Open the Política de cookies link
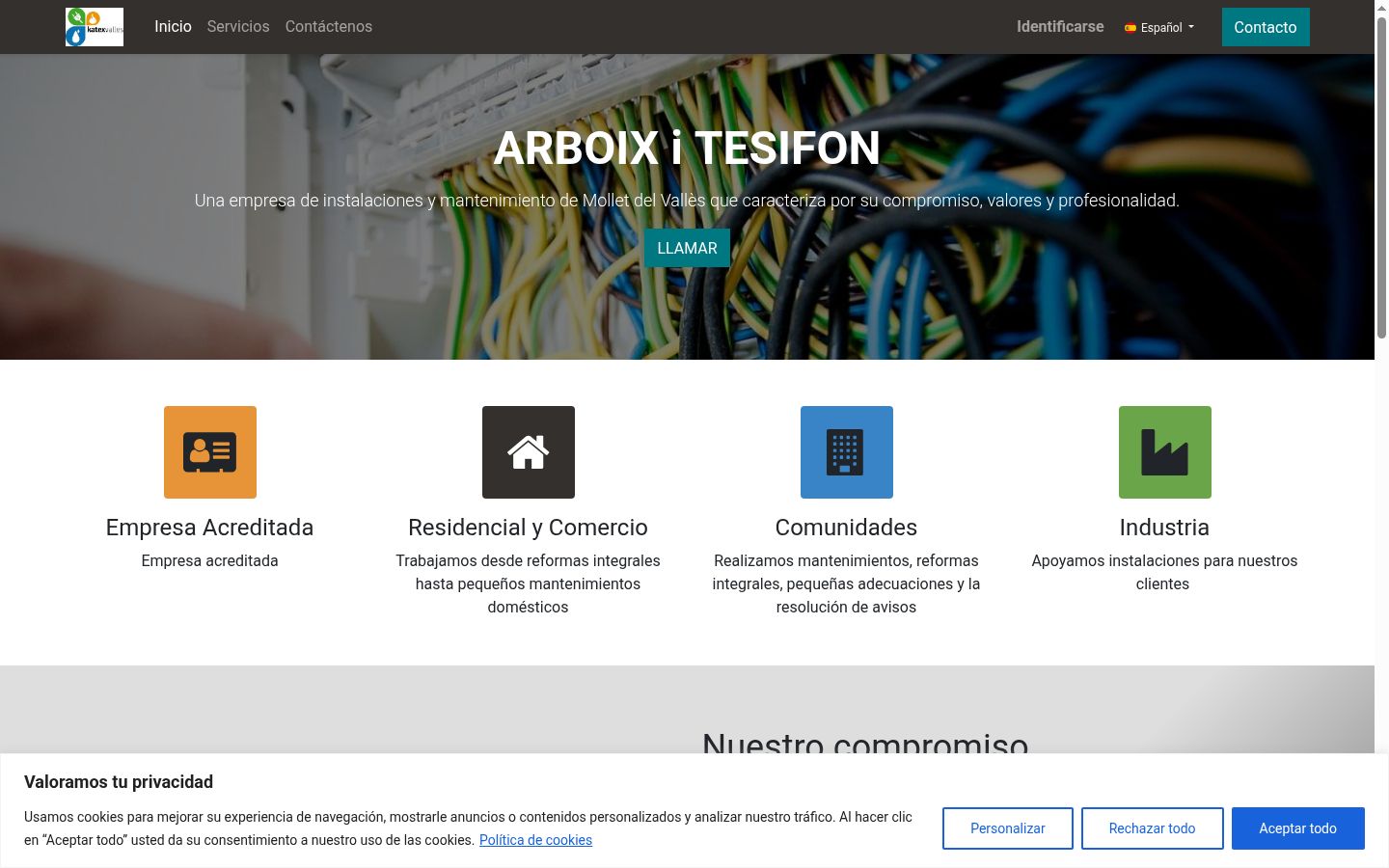Image resolution: width=1389 pixels, height=868 pixels. pos(535,840)
